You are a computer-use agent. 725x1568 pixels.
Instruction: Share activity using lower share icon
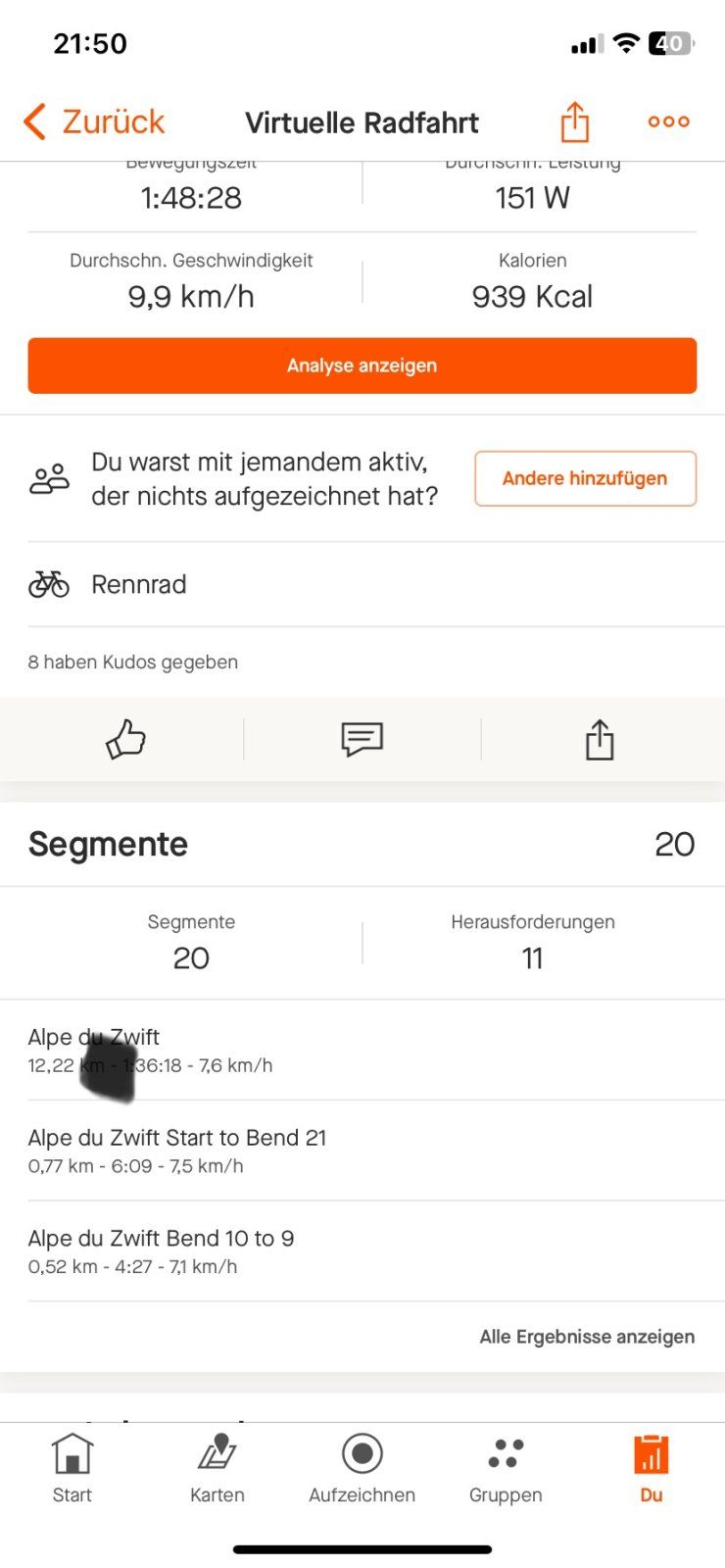click(x=600, y=739)
